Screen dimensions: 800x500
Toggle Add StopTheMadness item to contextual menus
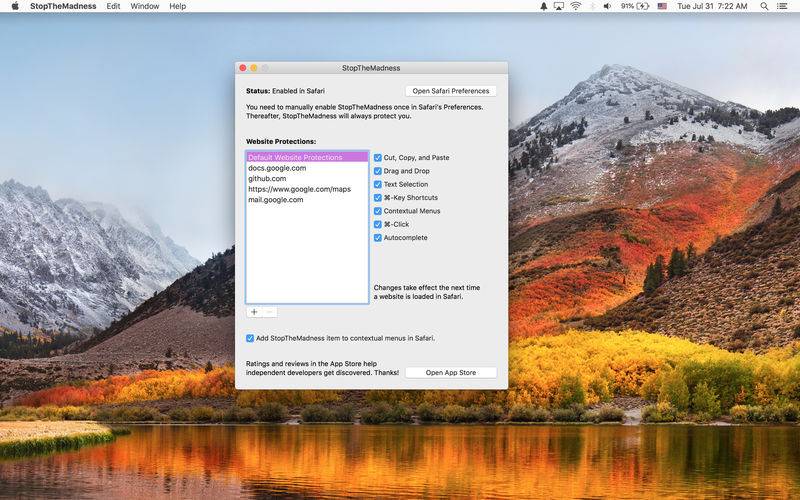tap(249, 338)
